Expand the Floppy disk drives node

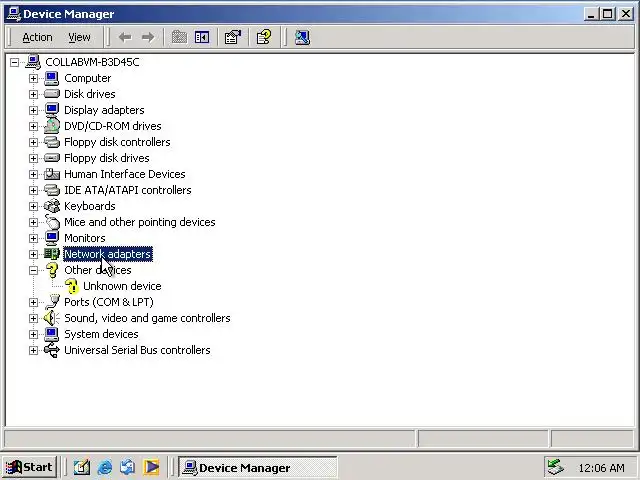[33, 158]
